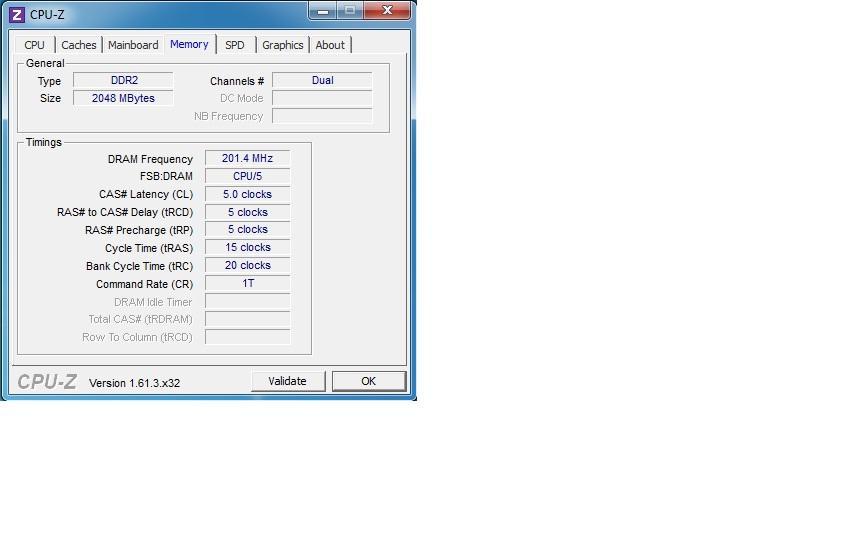This screenshot has width=864, height=540.
Task: Open the Caches tab
Action: pos(78,45)
